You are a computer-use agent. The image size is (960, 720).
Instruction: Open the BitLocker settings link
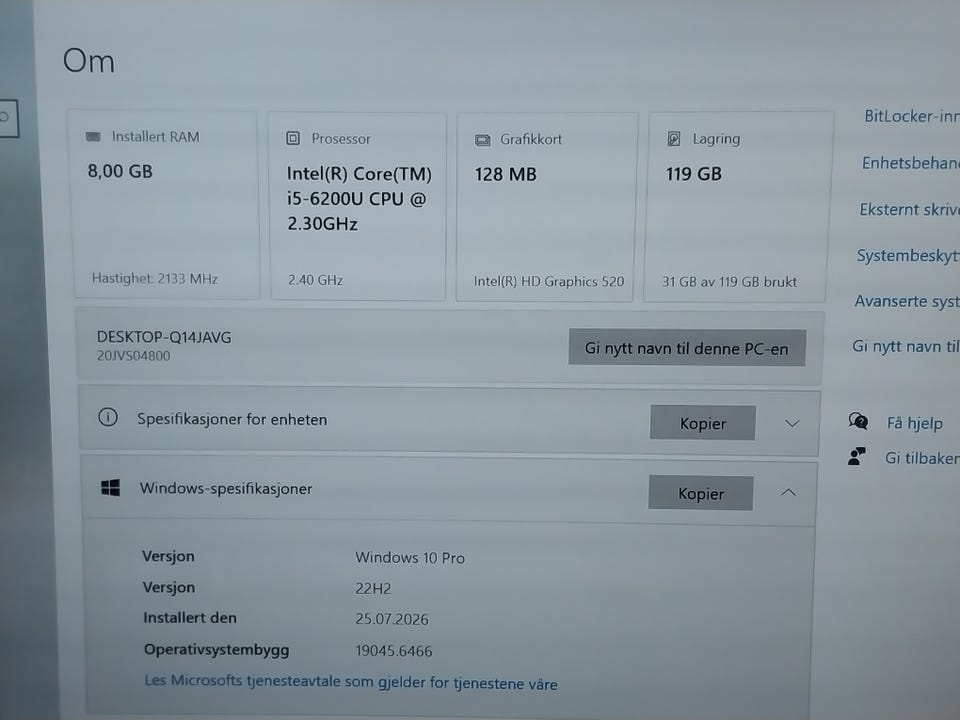pyautogui.click(x=912, y=116)
